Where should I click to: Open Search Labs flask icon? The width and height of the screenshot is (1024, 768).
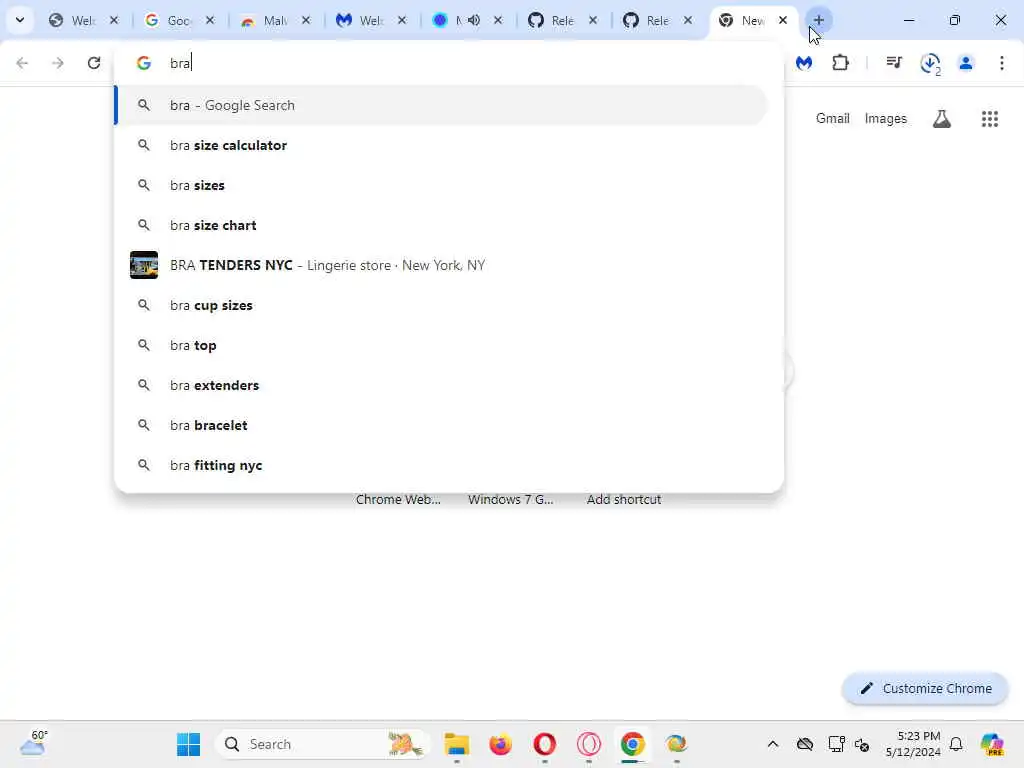click(x=942, y=119)
